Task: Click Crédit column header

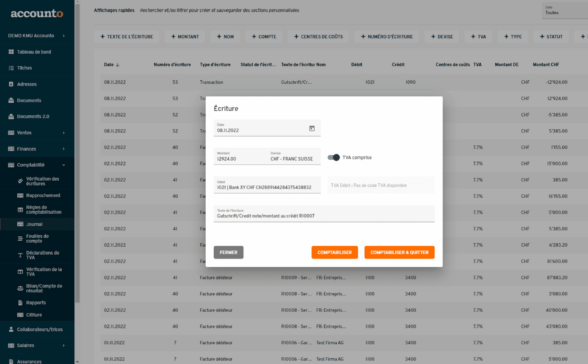Action: (398, 65)
